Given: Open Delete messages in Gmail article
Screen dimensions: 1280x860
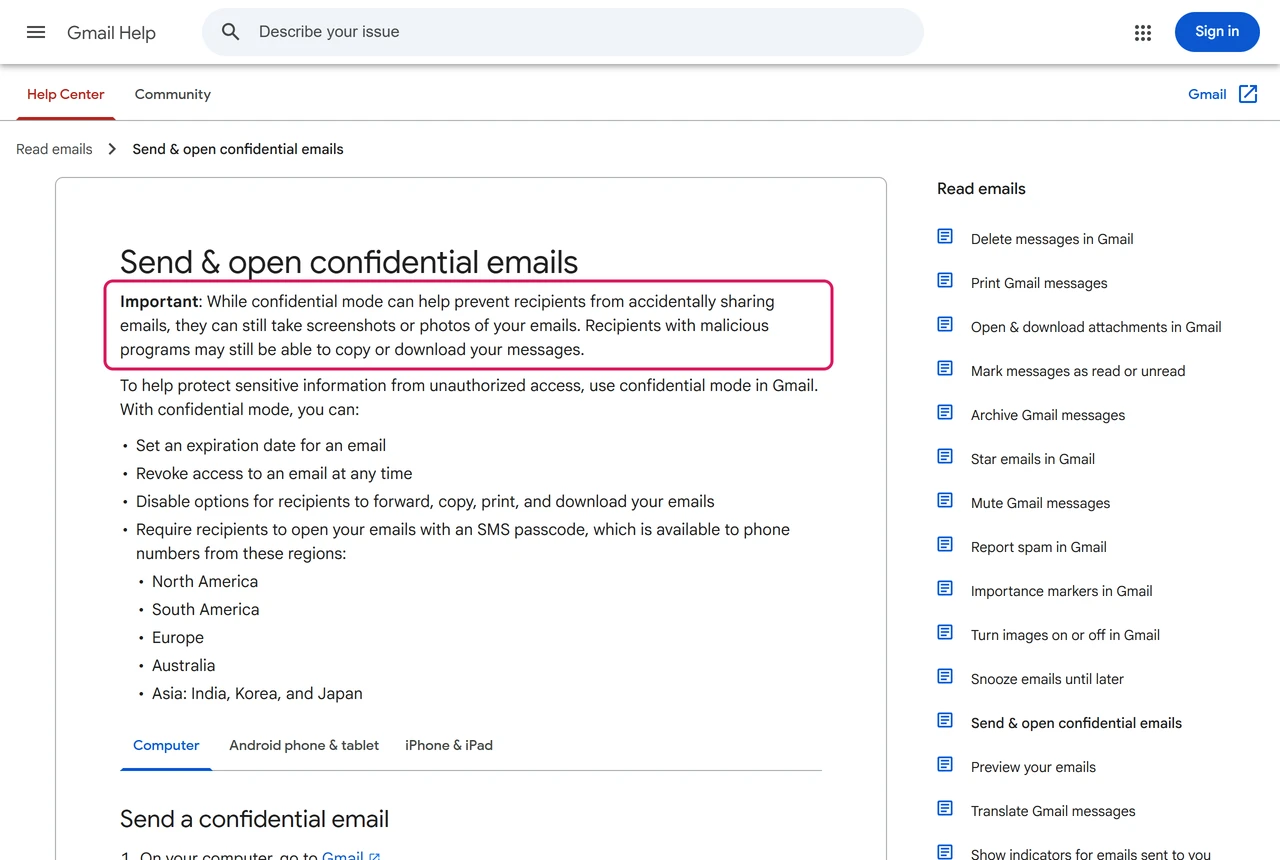Looking at the screenshot, I should tap(1052, 239).
